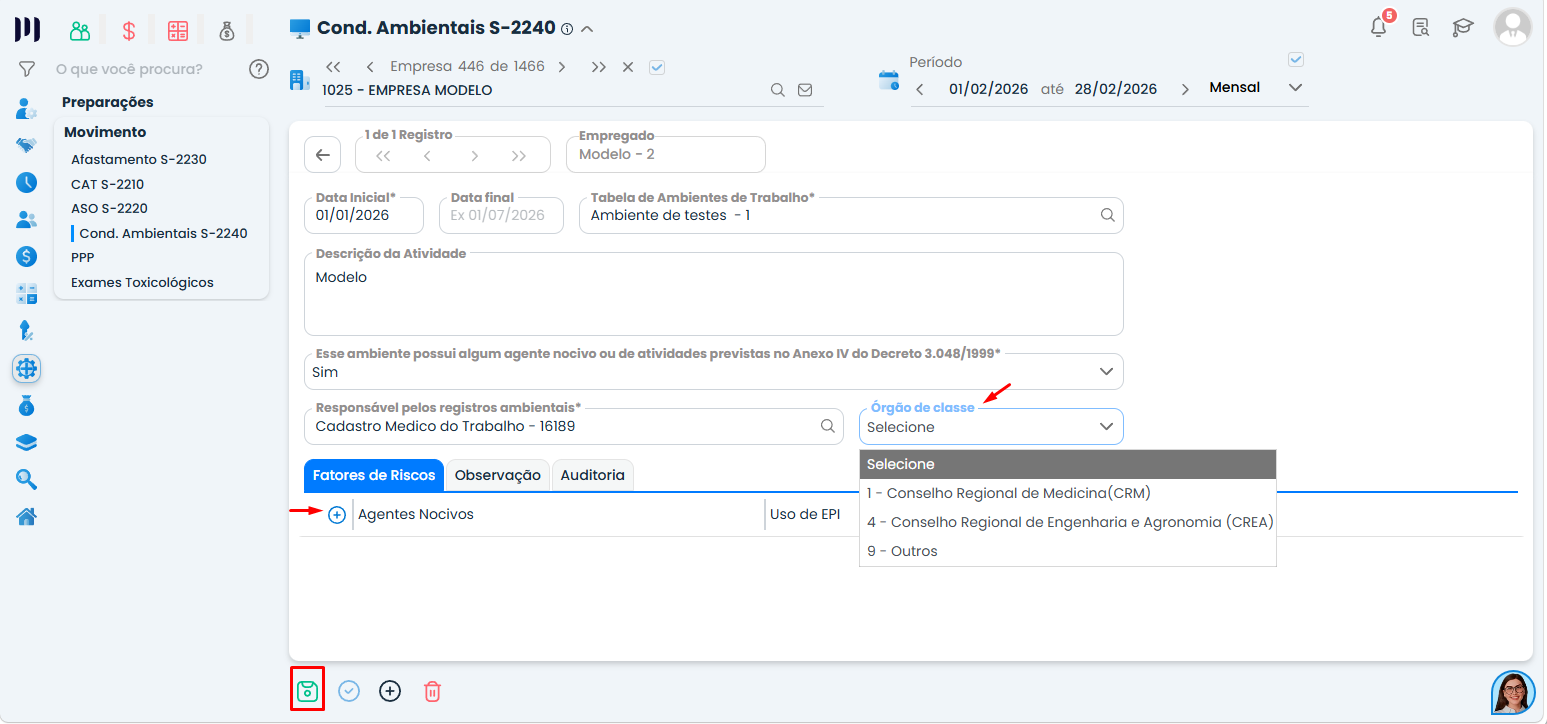Add new record with bottom plus icon
The image size is (1547, 724).
(x=390, y=691)
